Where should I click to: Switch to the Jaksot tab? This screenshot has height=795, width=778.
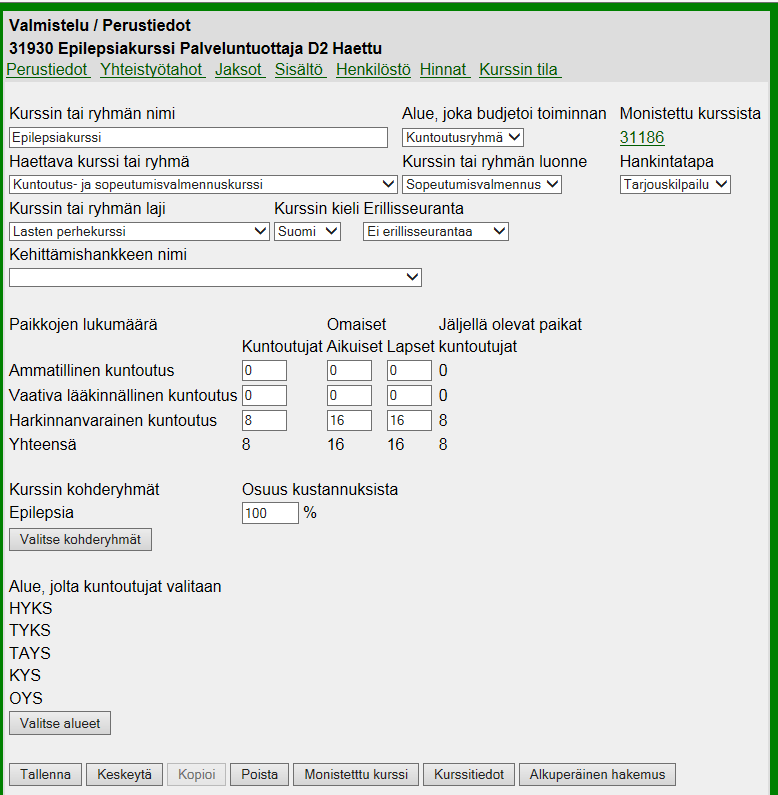point(240,69)
